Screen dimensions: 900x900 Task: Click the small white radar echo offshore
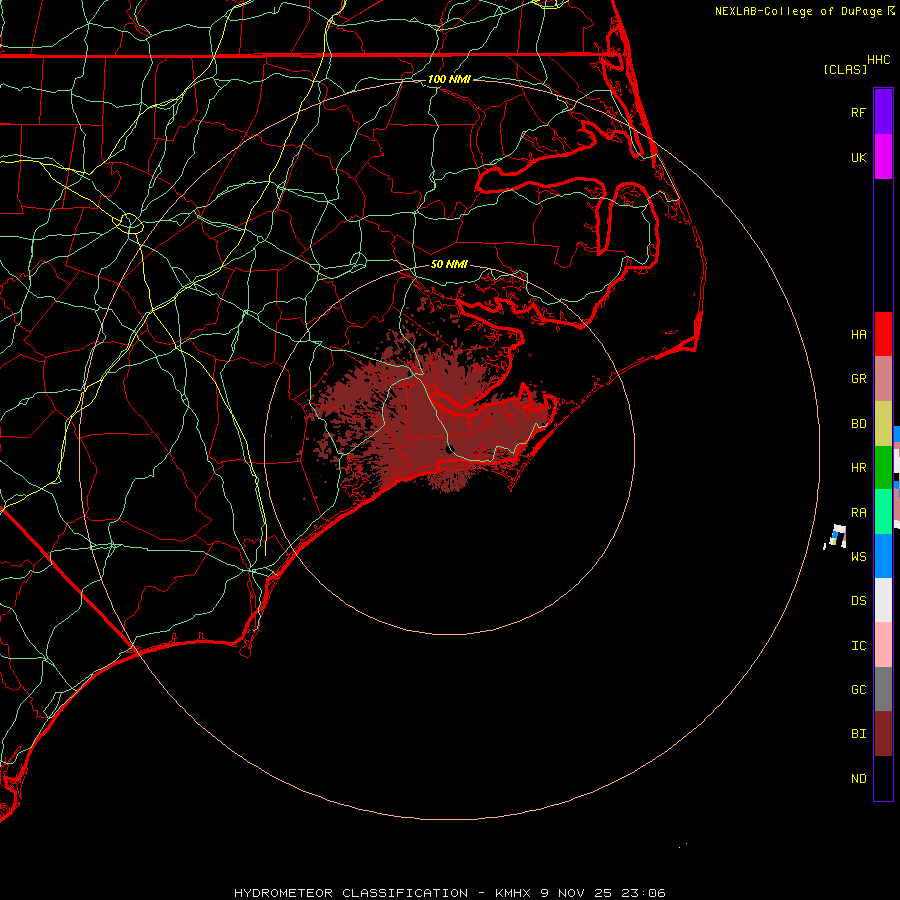coord(836,536)
